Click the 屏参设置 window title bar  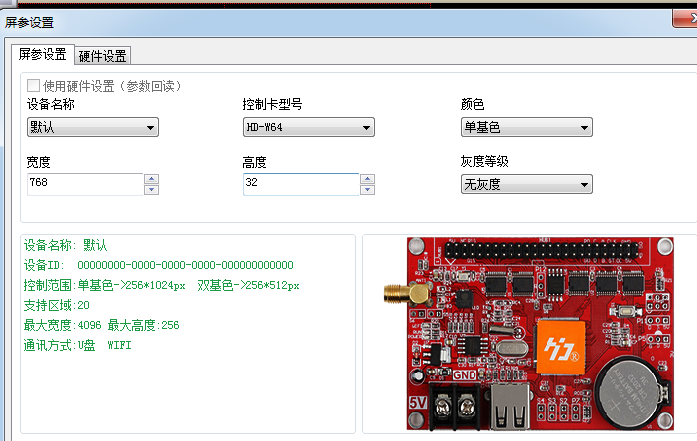(300, 21)
